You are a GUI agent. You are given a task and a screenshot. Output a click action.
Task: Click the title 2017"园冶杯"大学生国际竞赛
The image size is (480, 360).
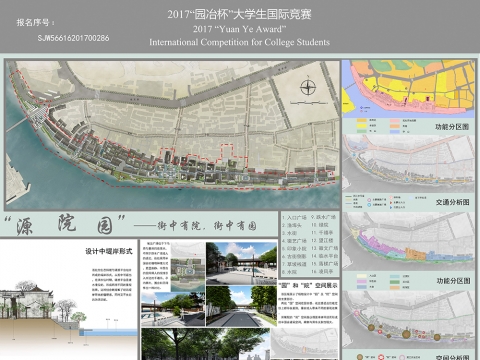tap(239, 14)
